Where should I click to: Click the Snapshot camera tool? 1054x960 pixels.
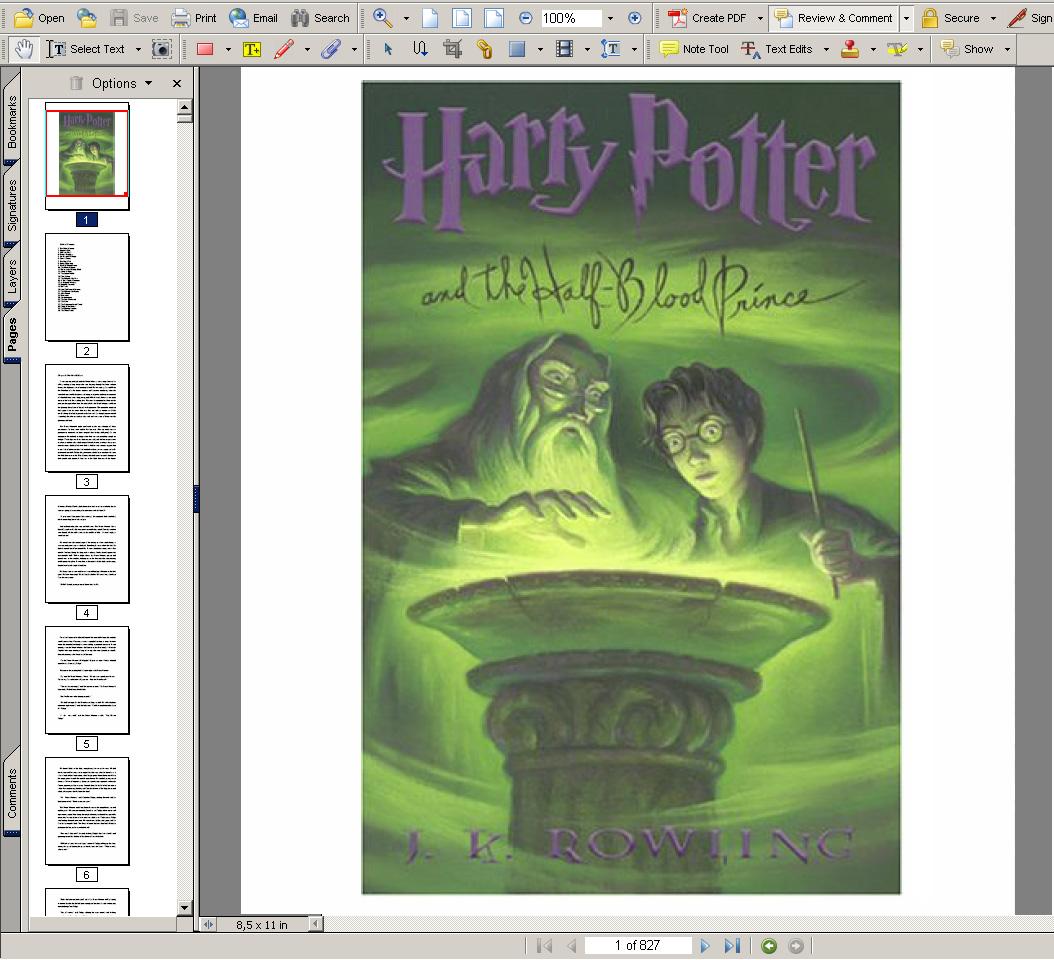point(161,49)
